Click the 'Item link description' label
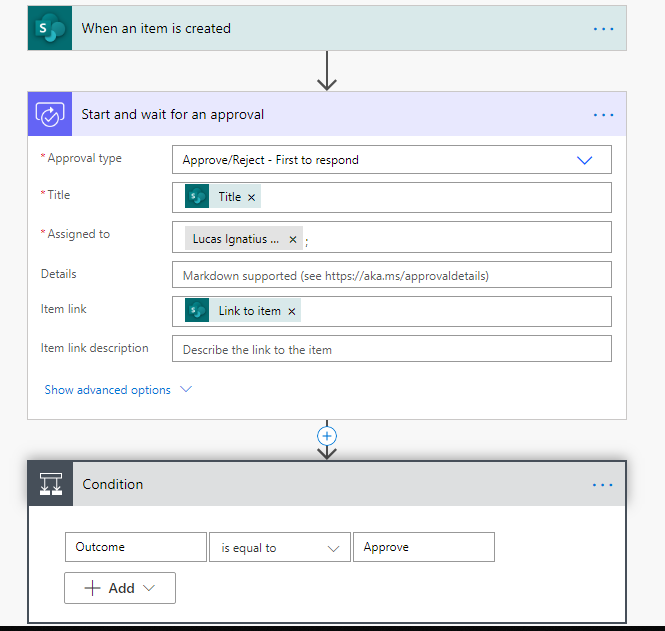The height and width of the screenshot is (631, 665). point(95,348)
